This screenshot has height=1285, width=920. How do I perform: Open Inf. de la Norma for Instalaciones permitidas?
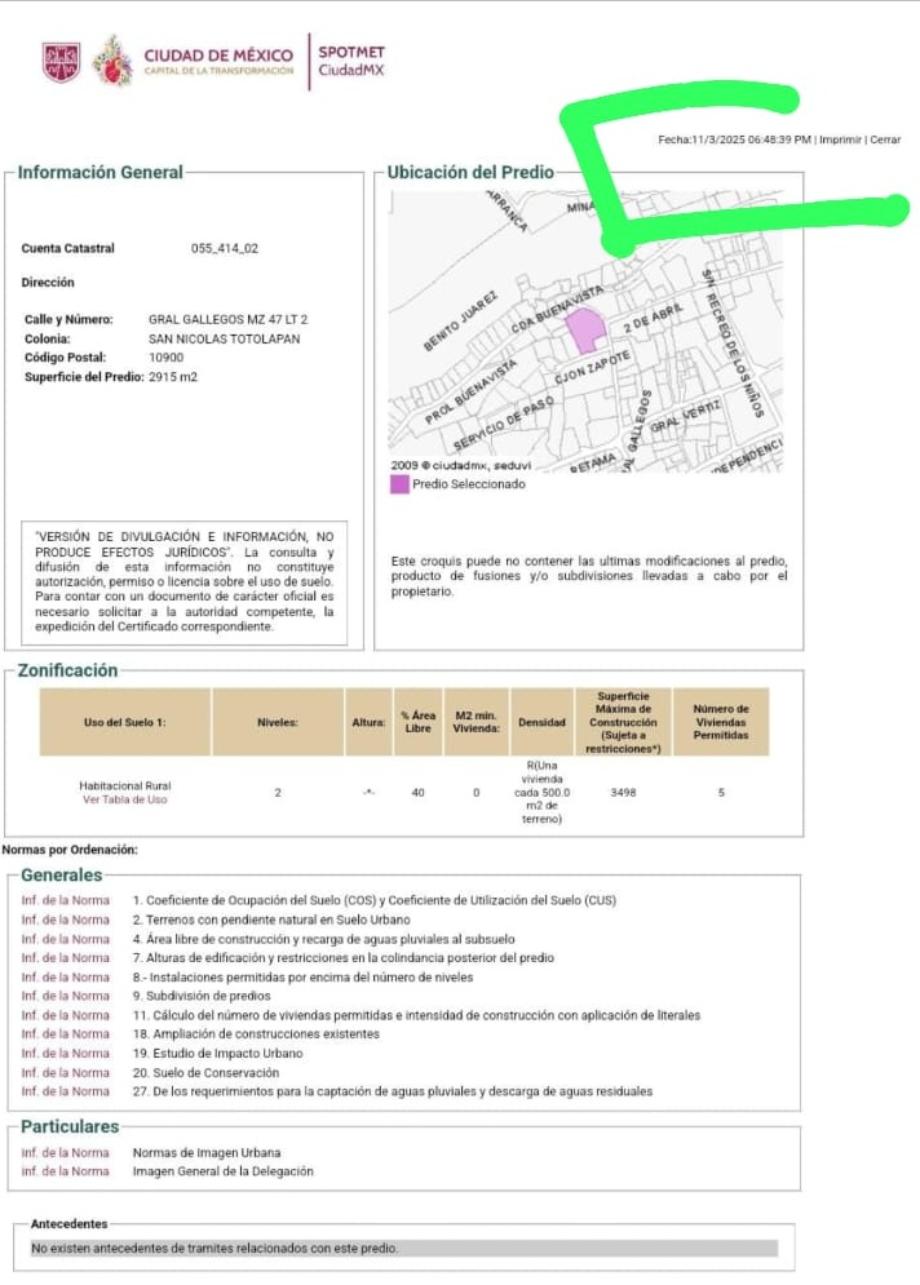65,977
